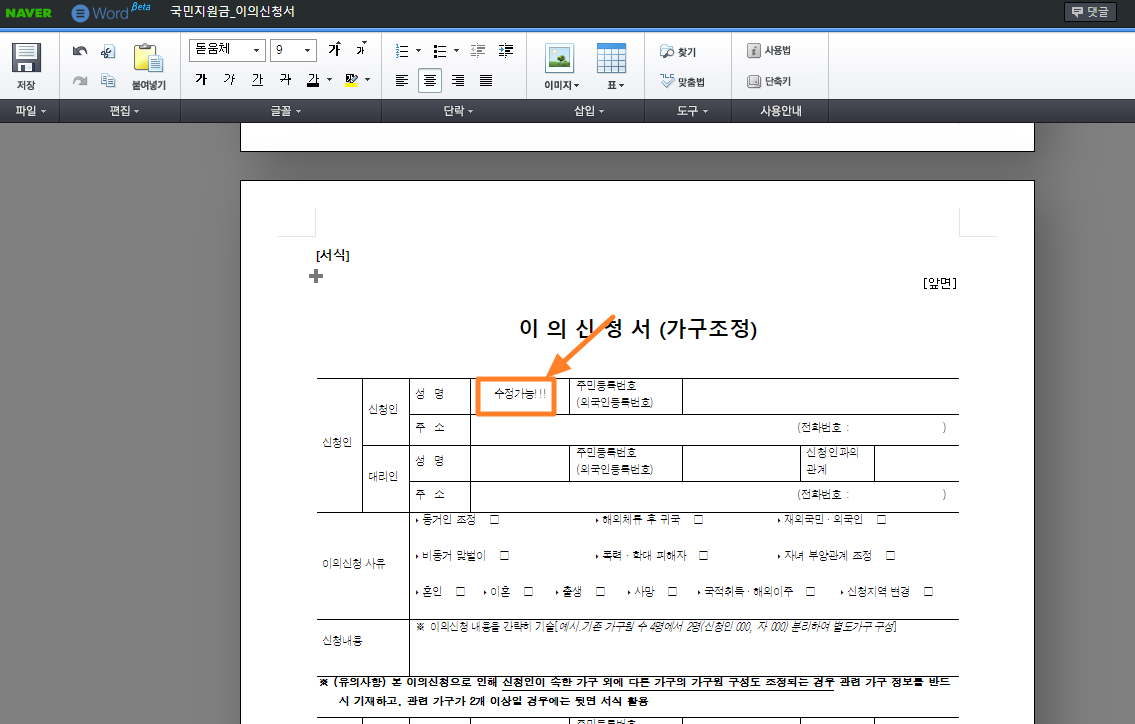1135x724 pixels.
Task: Copy selection with the copy icon
Action: pyautogui.click(x=108, y=80)
